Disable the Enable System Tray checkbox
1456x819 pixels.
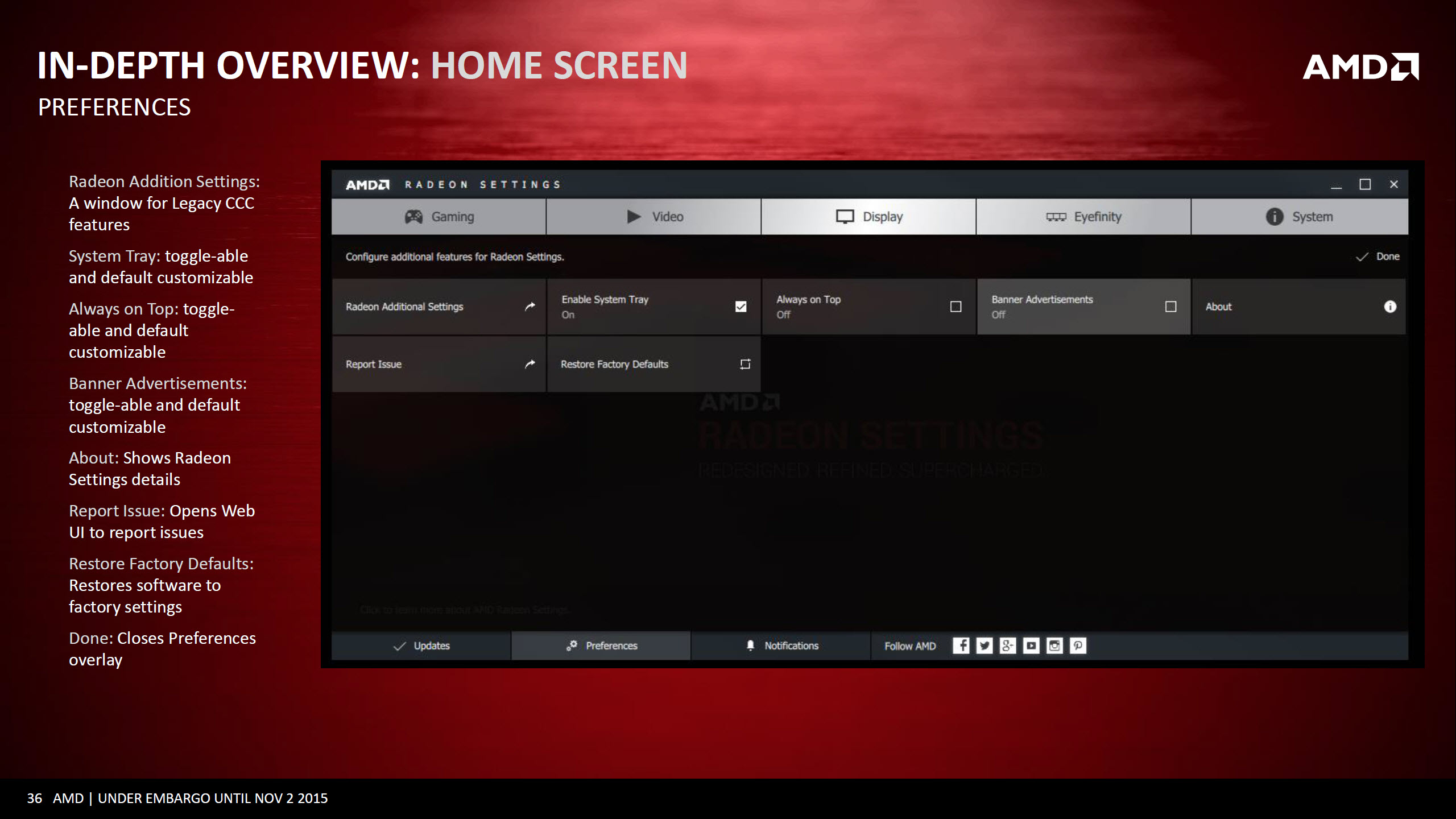740,307
